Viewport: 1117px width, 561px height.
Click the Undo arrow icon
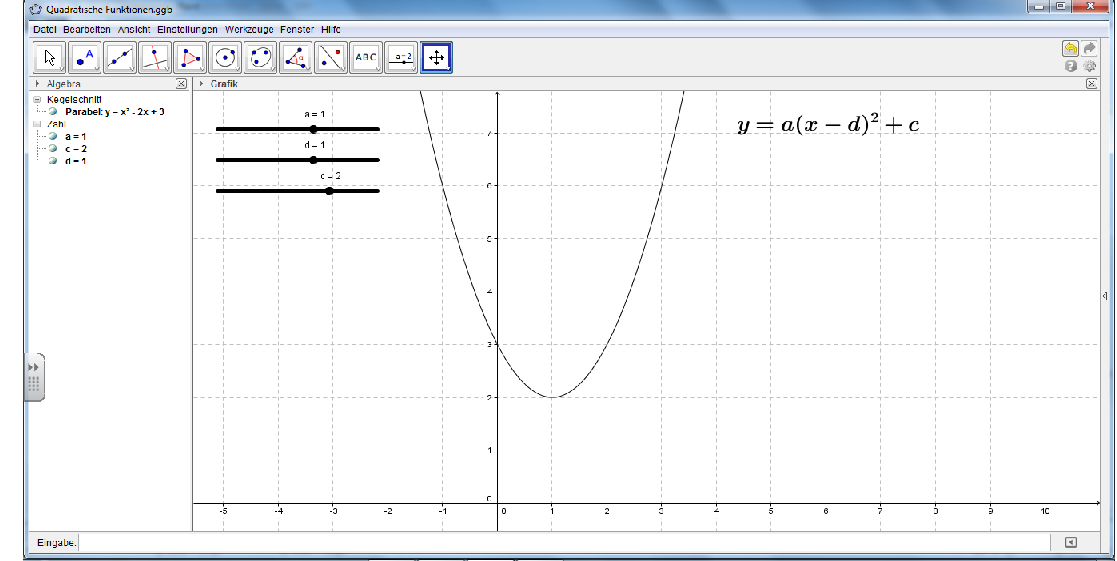[x=1070, y=48]
